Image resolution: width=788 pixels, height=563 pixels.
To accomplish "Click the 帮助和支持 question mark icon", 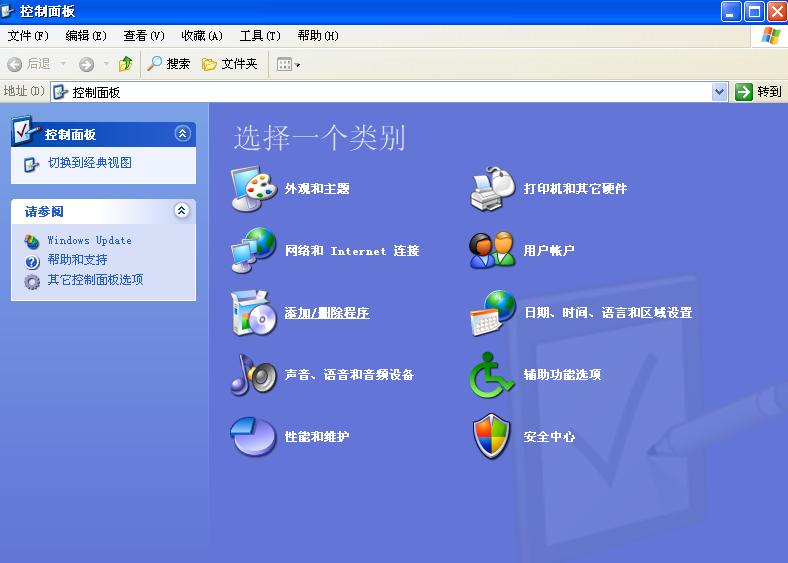I will (32, 262).
